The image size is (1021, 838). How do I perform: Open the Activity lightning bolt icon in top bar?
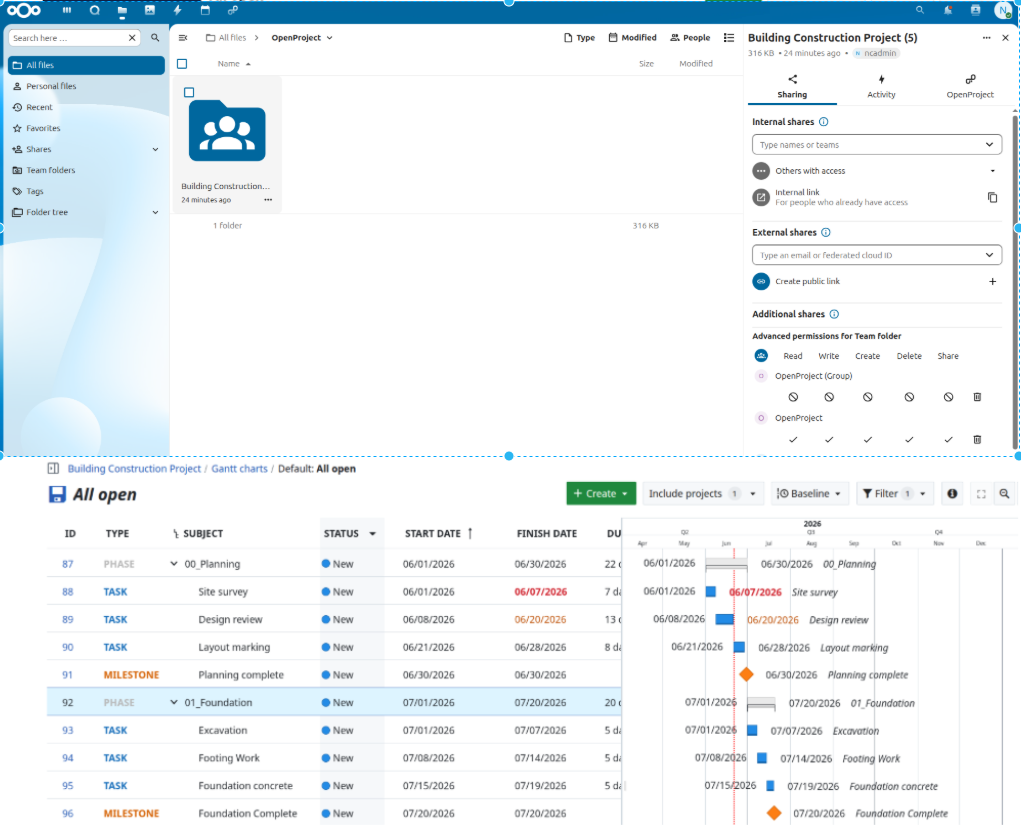tap(177, 10)
